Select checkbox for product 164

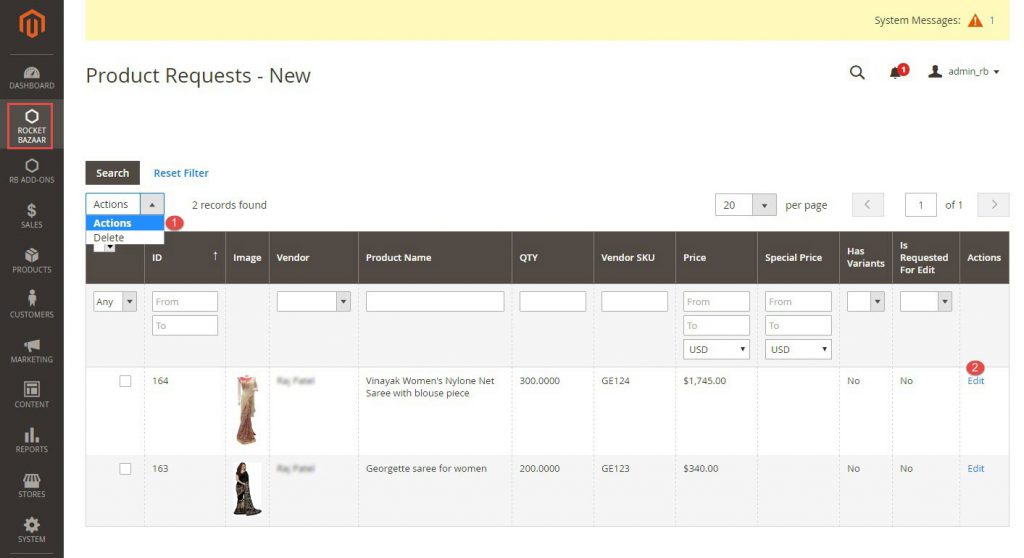click(x=125, y=381)
